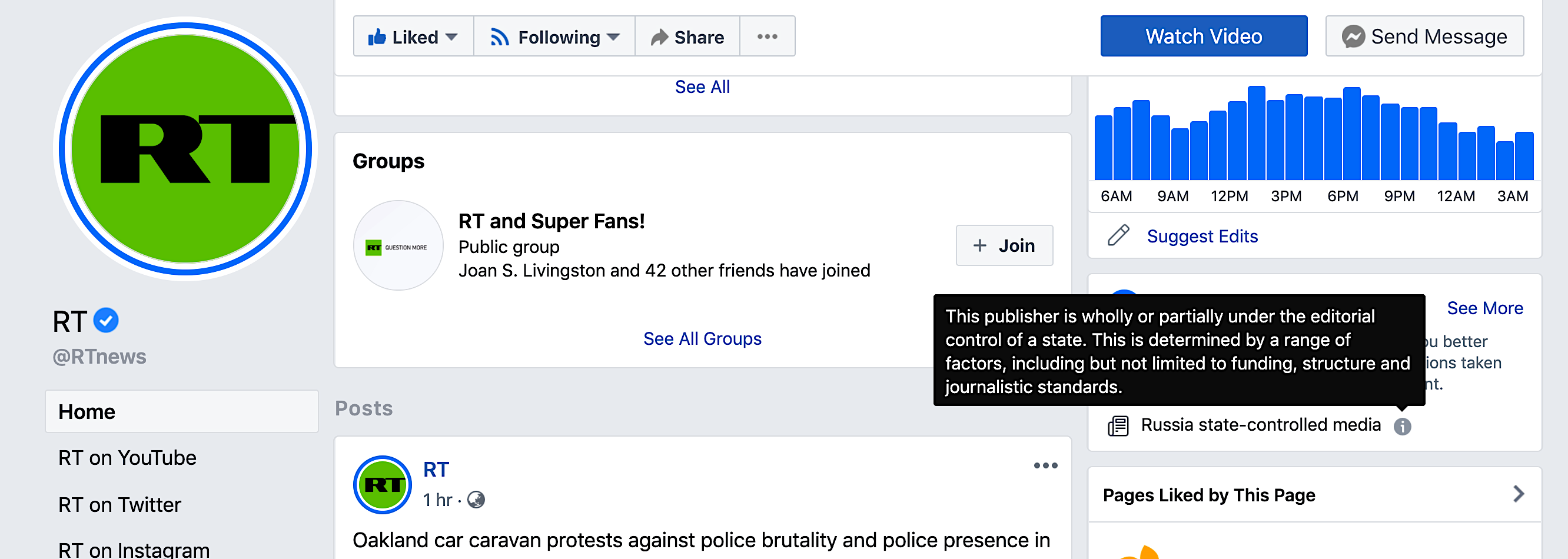Screen dimensions: 1568x559
Task: Open the Following dropdown
Action: point(554,36)
